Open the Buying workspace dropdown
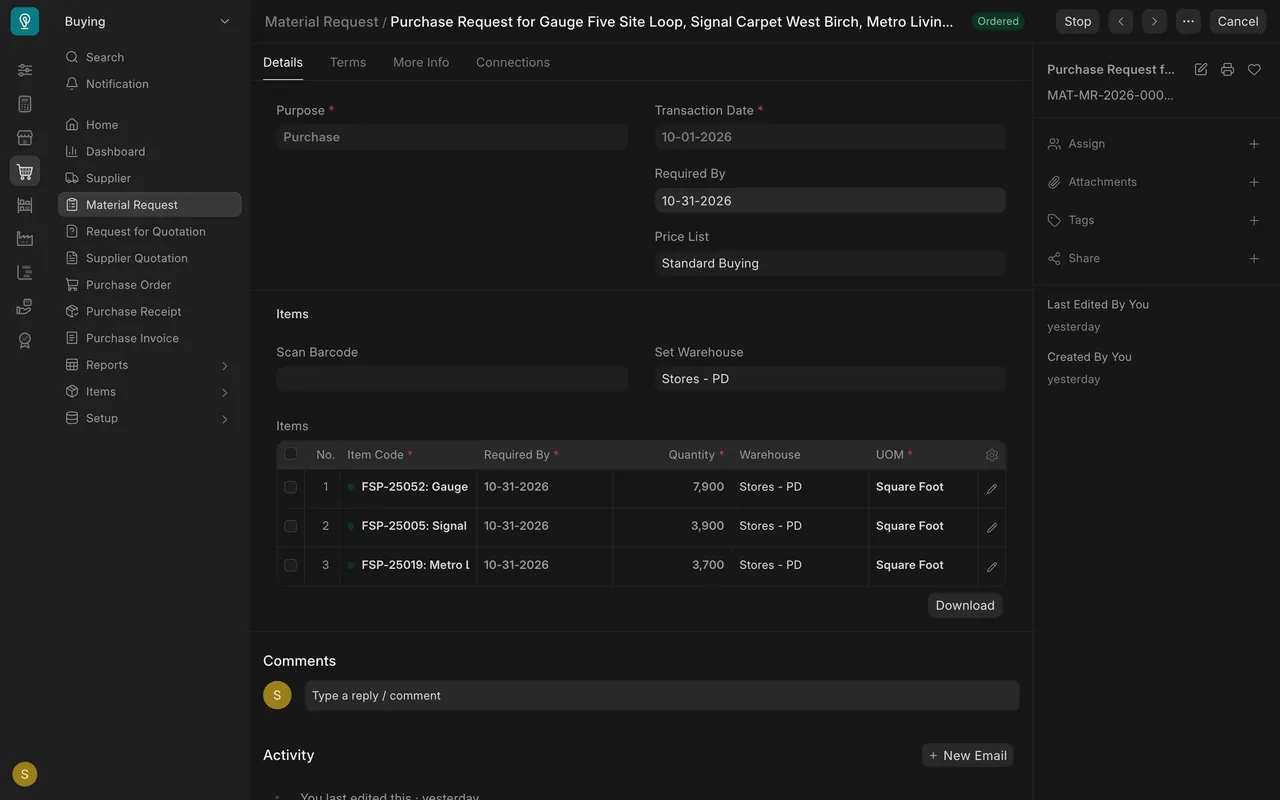The height and width of the screenshot is (800, 1280). click(x=148, y=21)
